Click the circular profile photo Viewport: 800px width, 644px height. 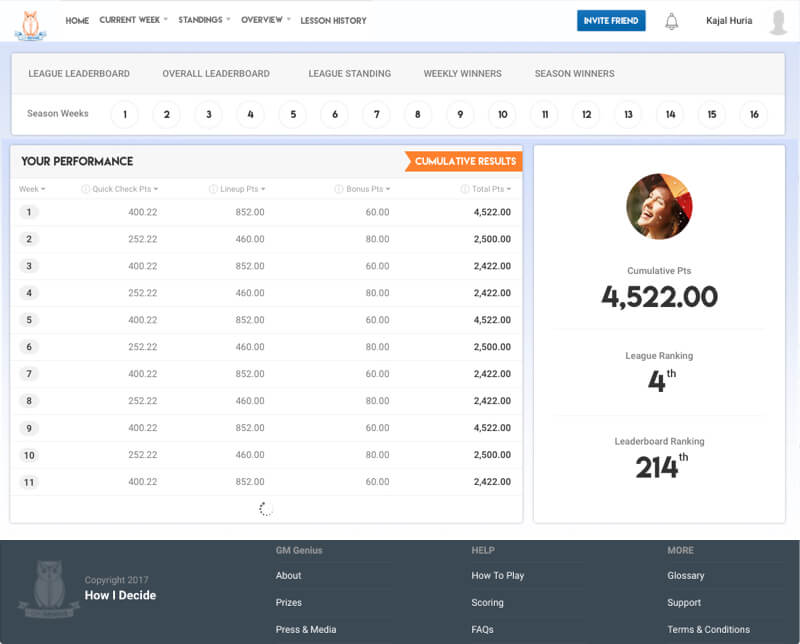coord(659,206)
